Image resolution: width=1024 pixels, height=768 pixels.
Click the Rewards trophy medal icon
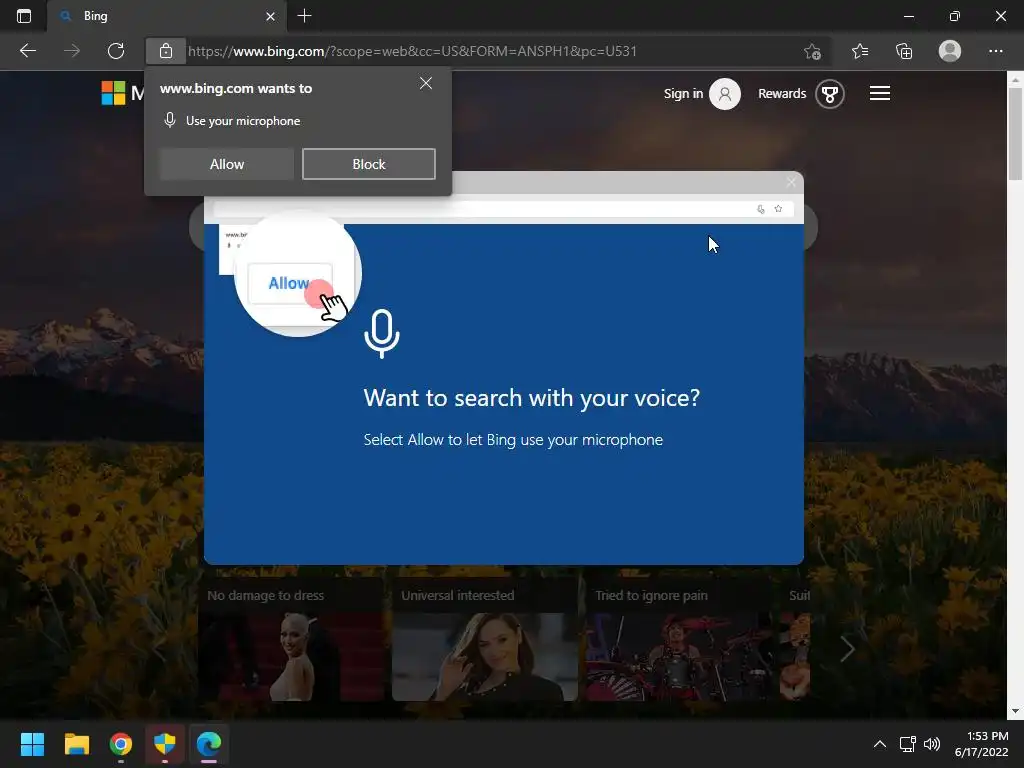tap(829, 94)
